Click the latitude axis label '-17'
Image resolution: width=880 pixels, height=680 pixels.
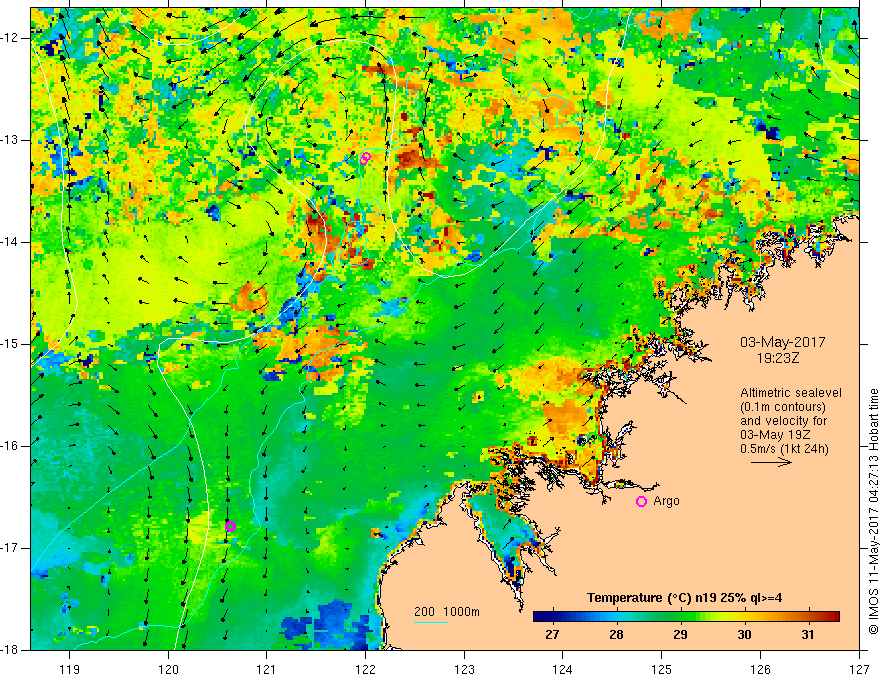point(10,548)
